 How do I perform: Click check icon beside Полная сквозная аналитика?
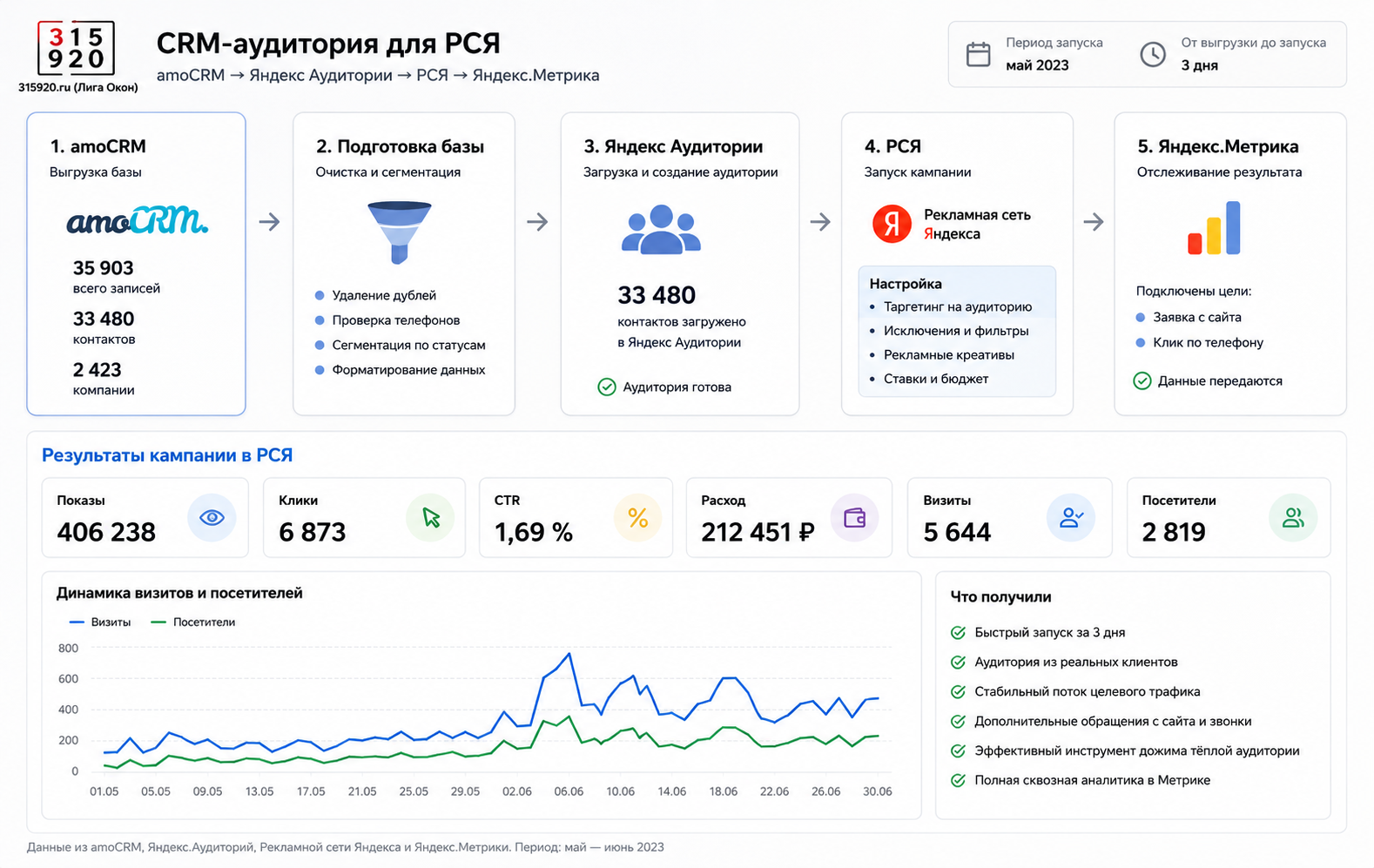958,781
